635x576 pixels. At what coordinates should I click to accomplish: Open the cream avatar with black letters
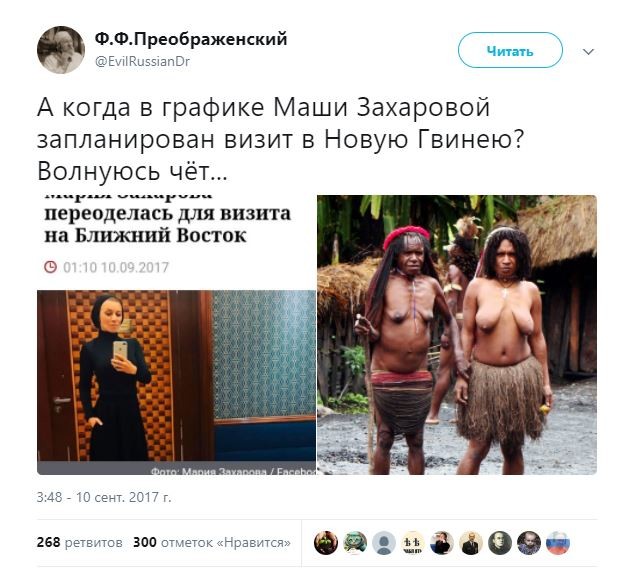(x=413, y=543)
